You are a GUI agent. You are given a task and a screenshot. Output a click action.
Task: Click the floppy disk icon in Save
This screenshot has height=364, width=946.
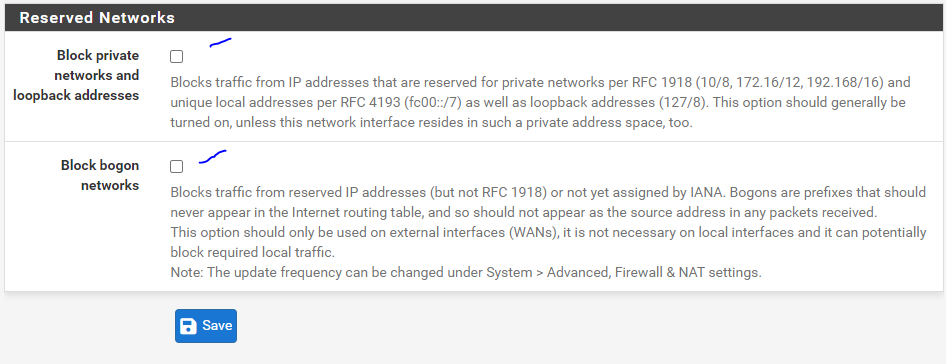click(x=189, y=326)
